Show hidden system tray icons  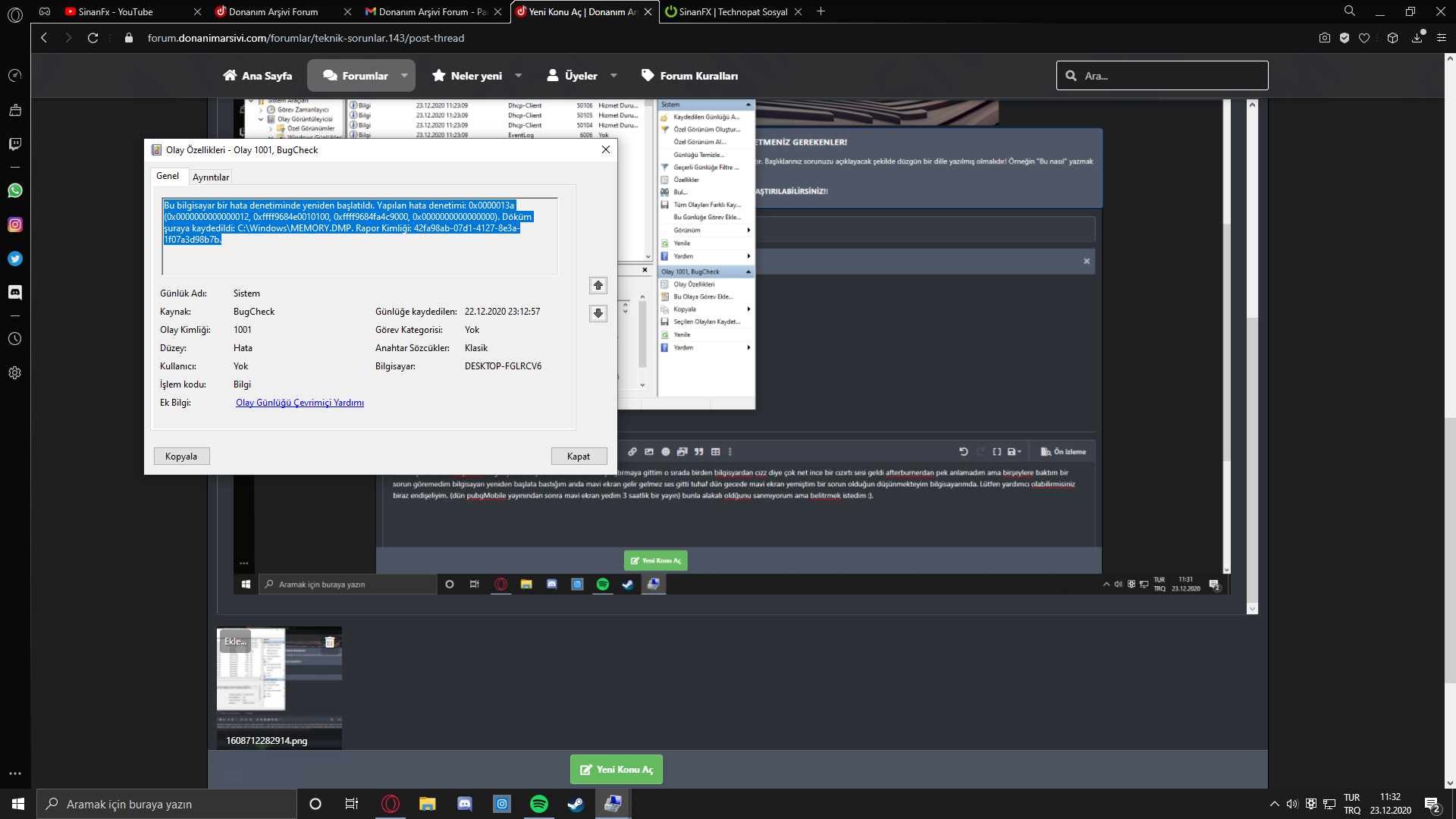[x=1274, y=804]
